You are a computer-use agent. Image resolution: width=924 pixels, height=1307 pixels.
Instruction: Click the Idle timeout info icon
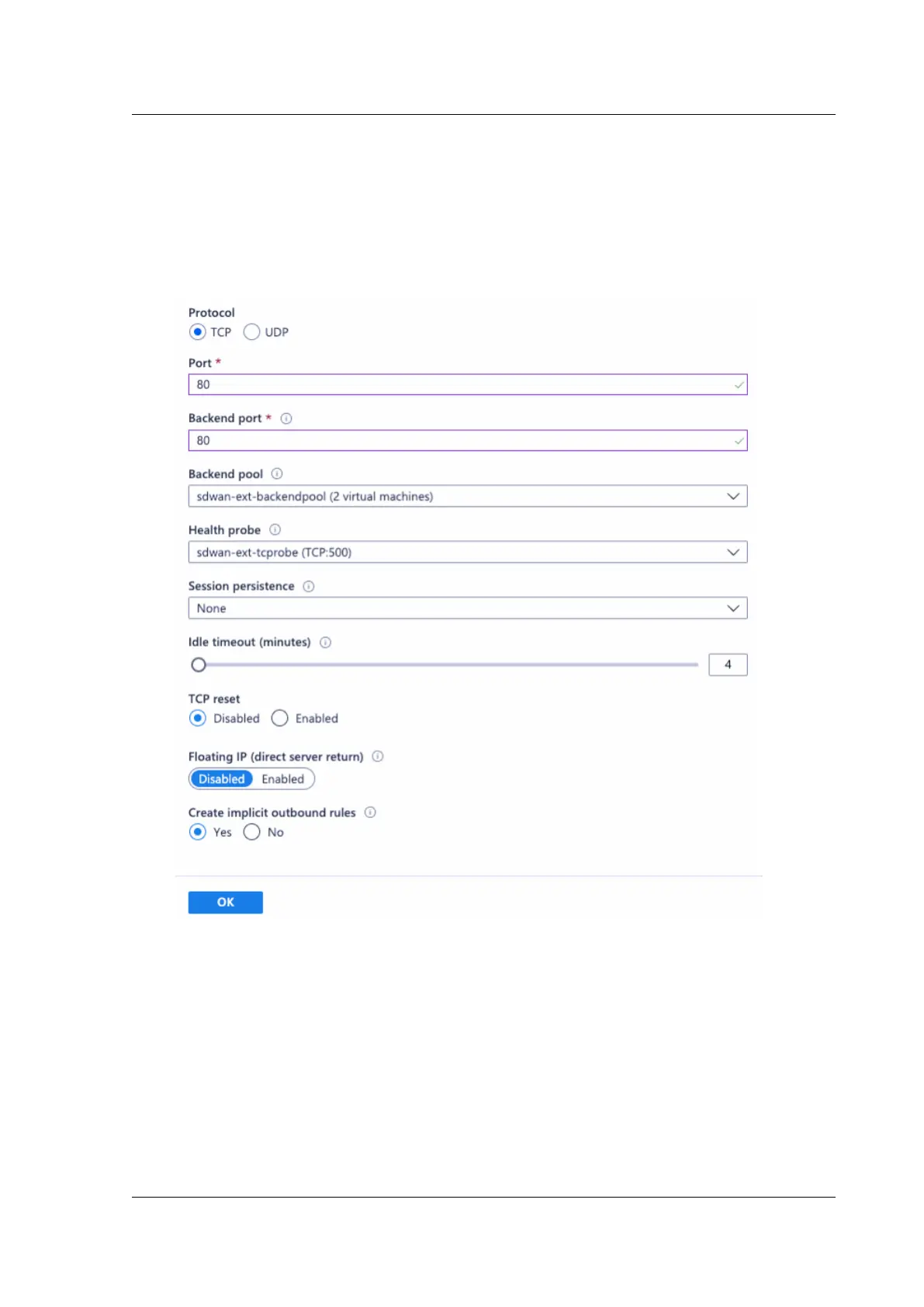pyautogui.click(x=326, y=642)
